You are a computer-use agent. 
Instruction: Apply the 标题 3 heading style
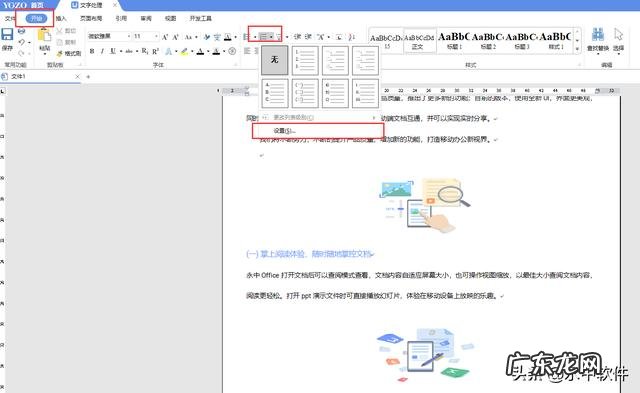[x=522, y=40]
